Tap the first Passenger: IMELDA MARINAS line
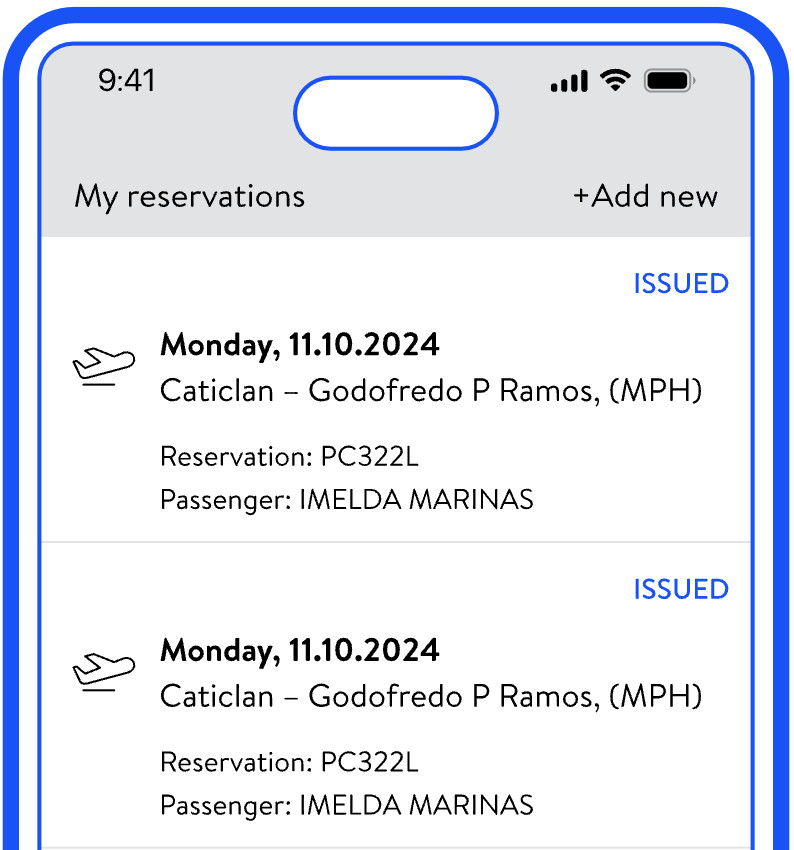The height and width of the screenshot is (850, 794). click(346, 499)
